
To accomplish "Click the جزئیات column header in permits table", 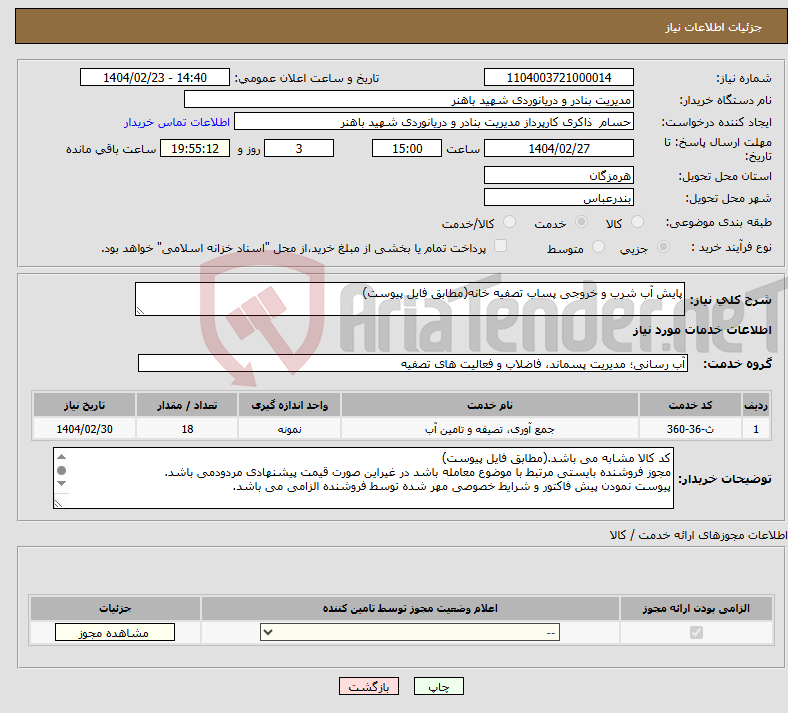I will (115, 608).
